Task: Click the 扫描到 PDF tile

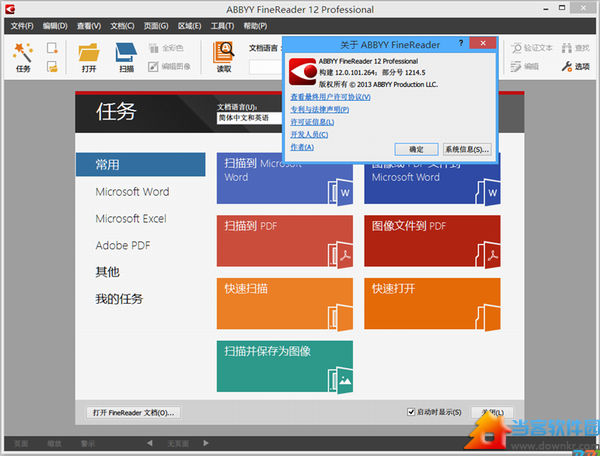Action: 285,241
